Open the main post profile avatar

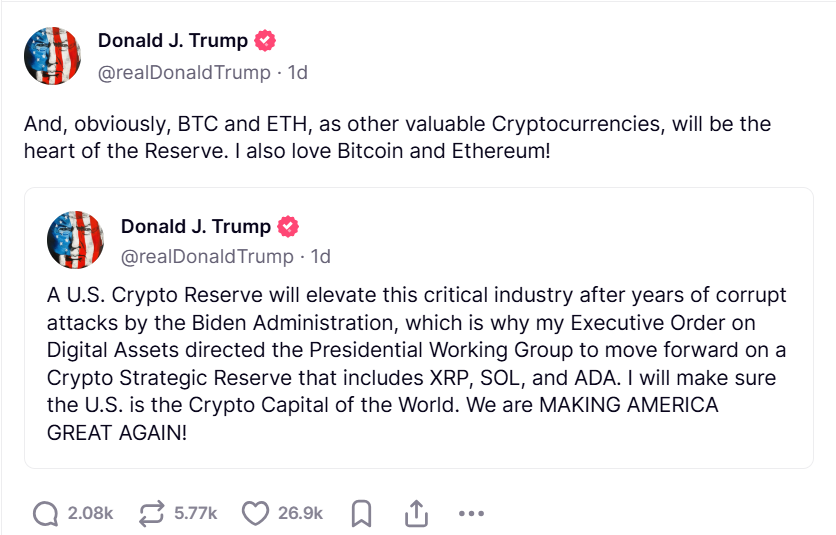pos(52,56)
